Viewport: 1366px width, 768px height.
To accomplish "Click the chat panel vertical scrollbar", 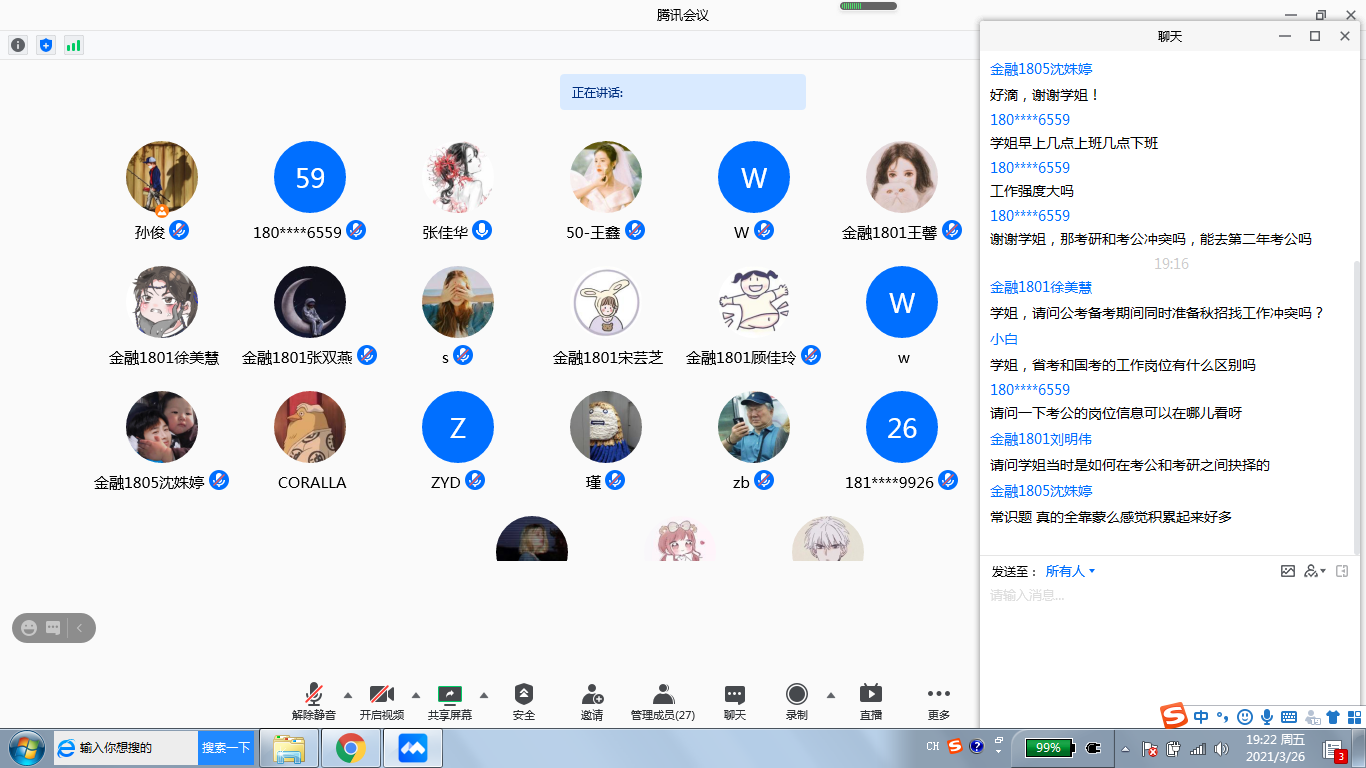I will click(1357, 400).
